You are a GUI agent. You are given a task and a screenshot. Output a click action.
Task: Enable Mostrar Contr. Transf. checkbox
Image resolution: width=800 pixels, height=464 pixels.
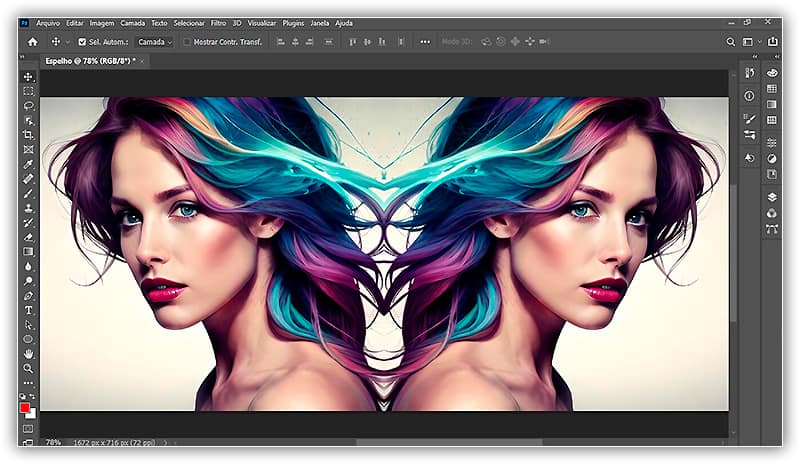[x=187, y=42]
